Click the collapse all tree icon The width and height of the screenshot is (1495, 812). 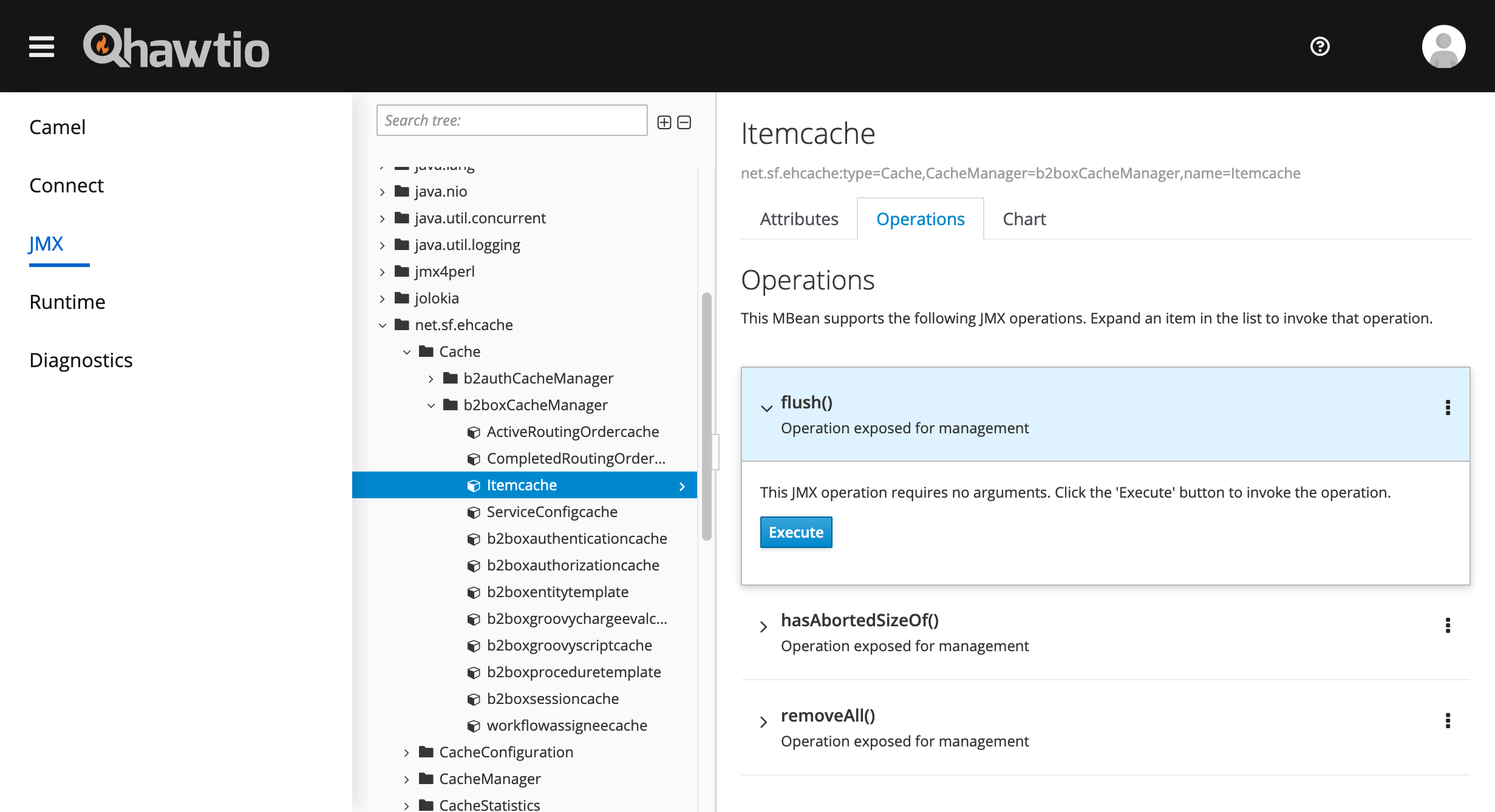pyautogui.click(x=684, y=123)
